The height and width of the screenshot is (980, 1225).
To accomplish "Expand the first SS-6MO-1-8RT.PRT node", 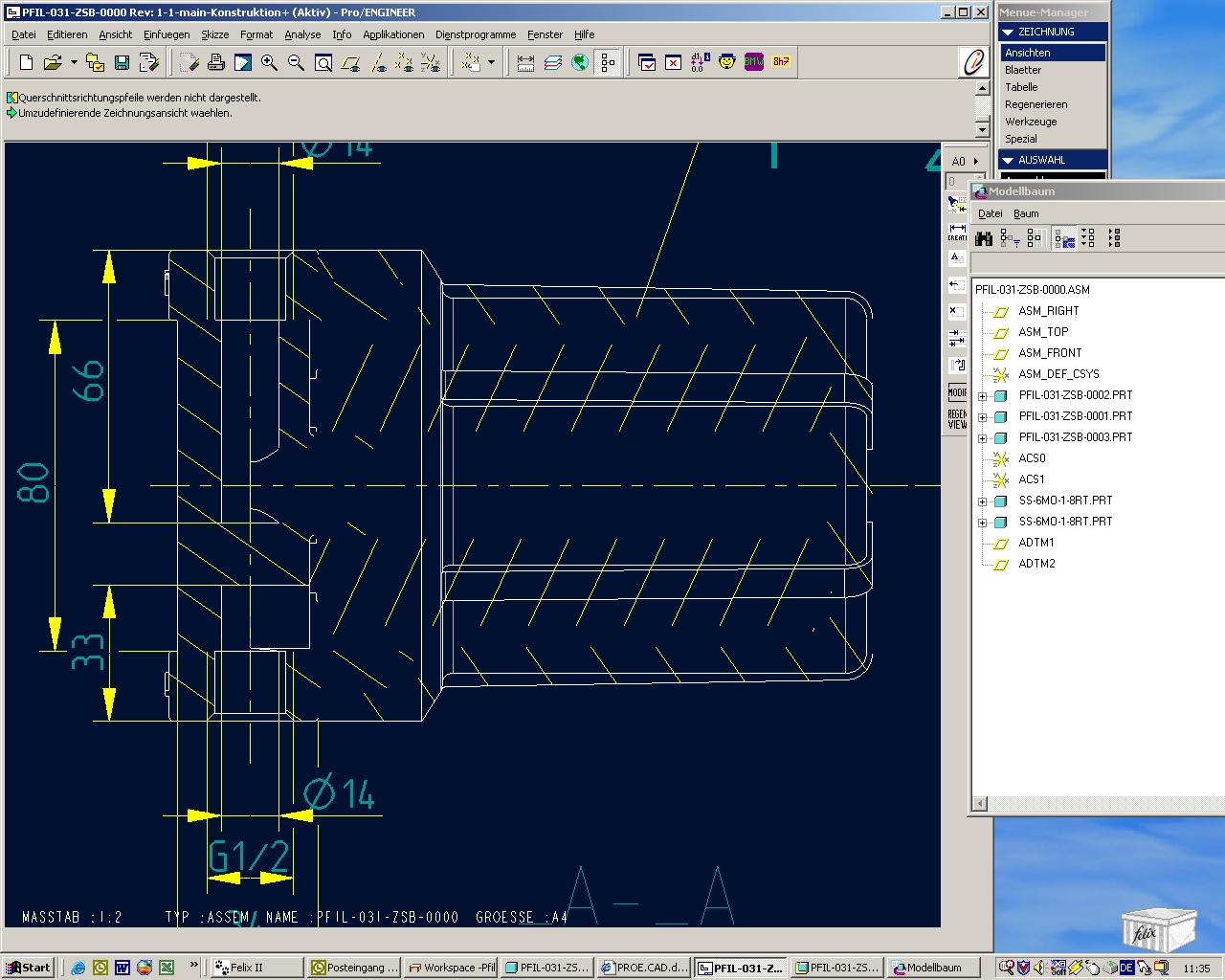I will (x=982, y=501).
